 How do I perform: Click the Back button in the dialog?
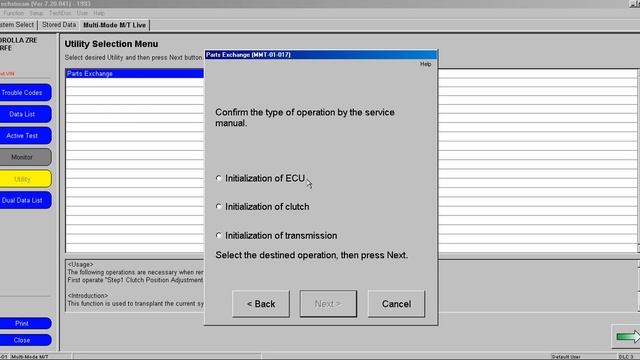[x=261, y=304]
